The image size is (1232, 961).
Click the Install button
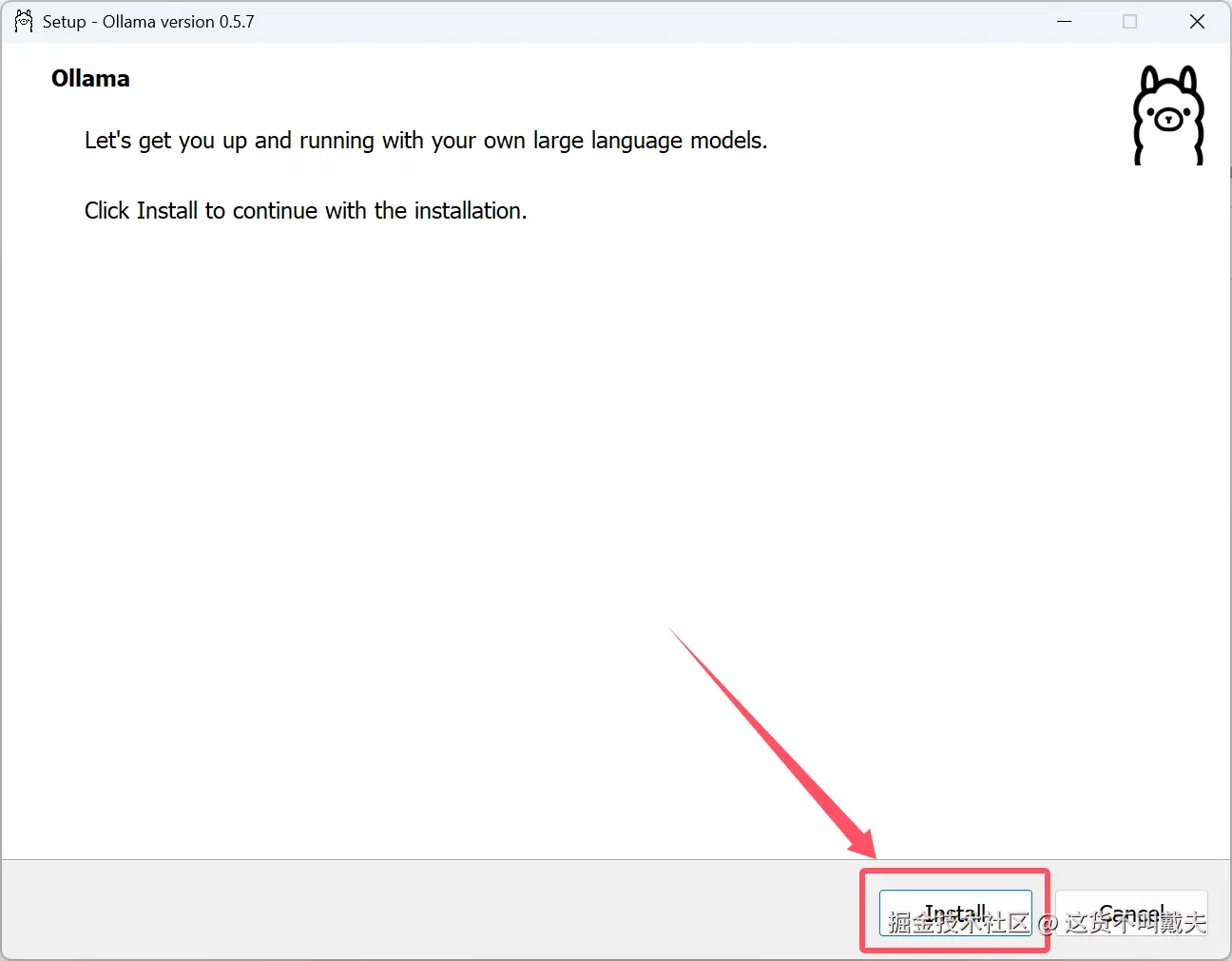tap(955, 913)
